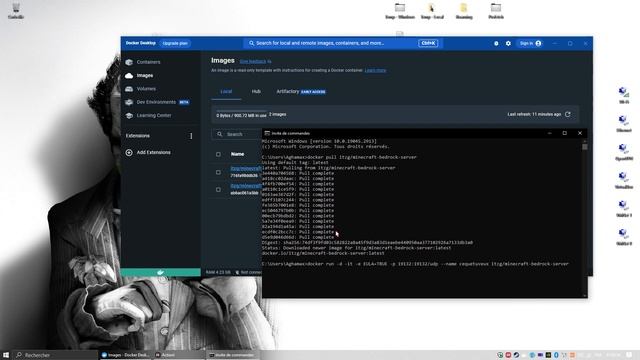Switch to the Local tab
Image resolution: width=640 pixels, height=360 pixels.
[x=226, y=91]
